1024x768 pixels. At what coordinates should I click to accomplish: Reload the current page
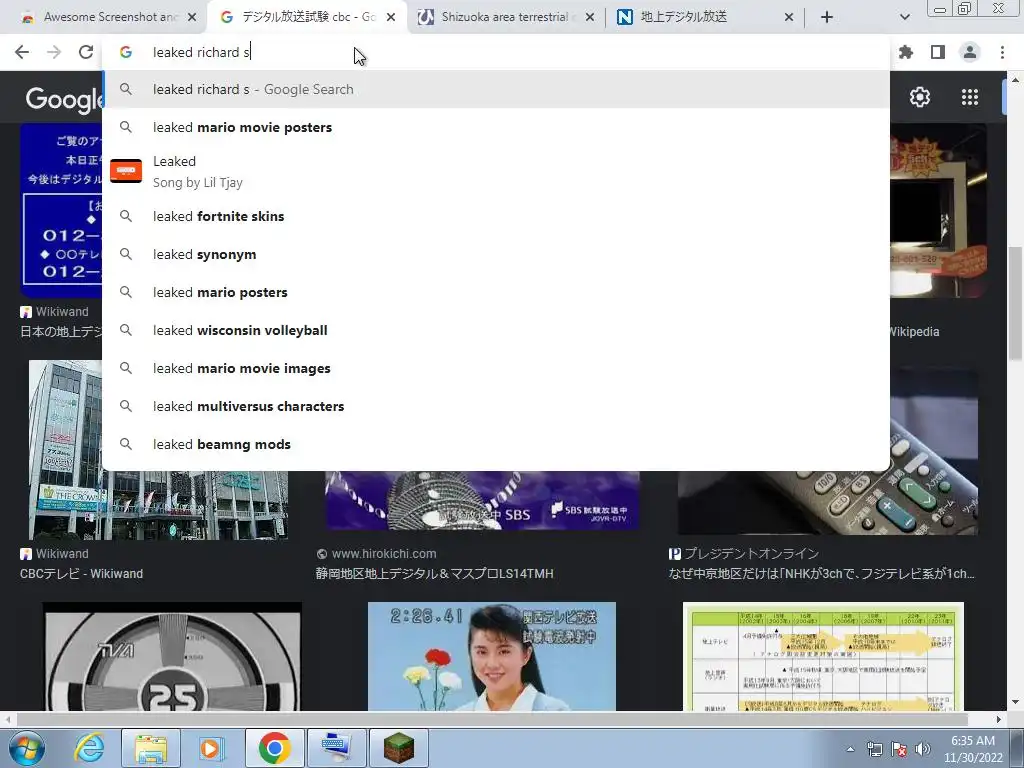(86, 52)
